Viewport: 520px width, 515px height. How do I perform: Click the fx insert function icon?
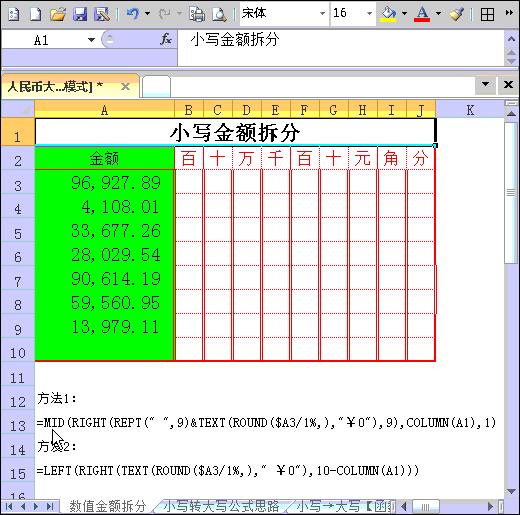tap(166, 40)
